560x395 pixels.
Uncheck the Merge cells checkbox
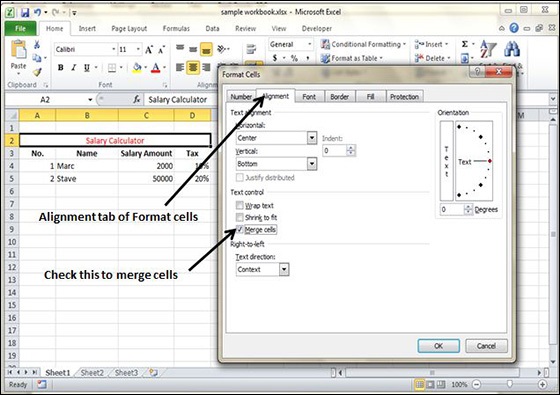pyautogui.click(x=239, y=229)
